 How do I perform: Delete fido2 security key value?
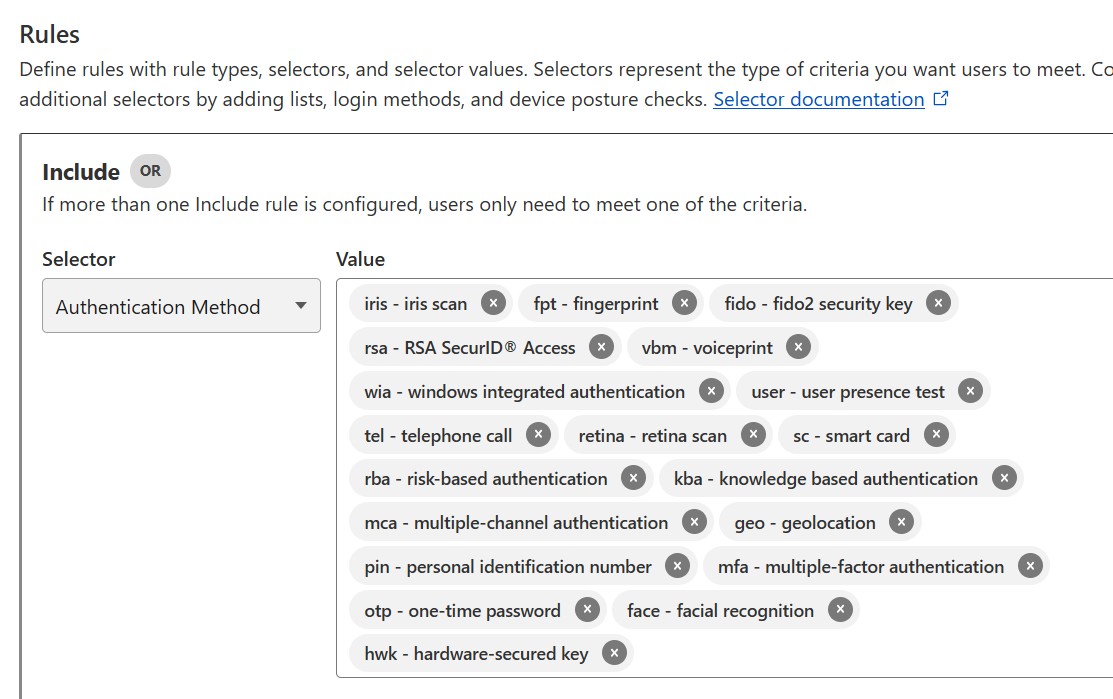[938, 304]
